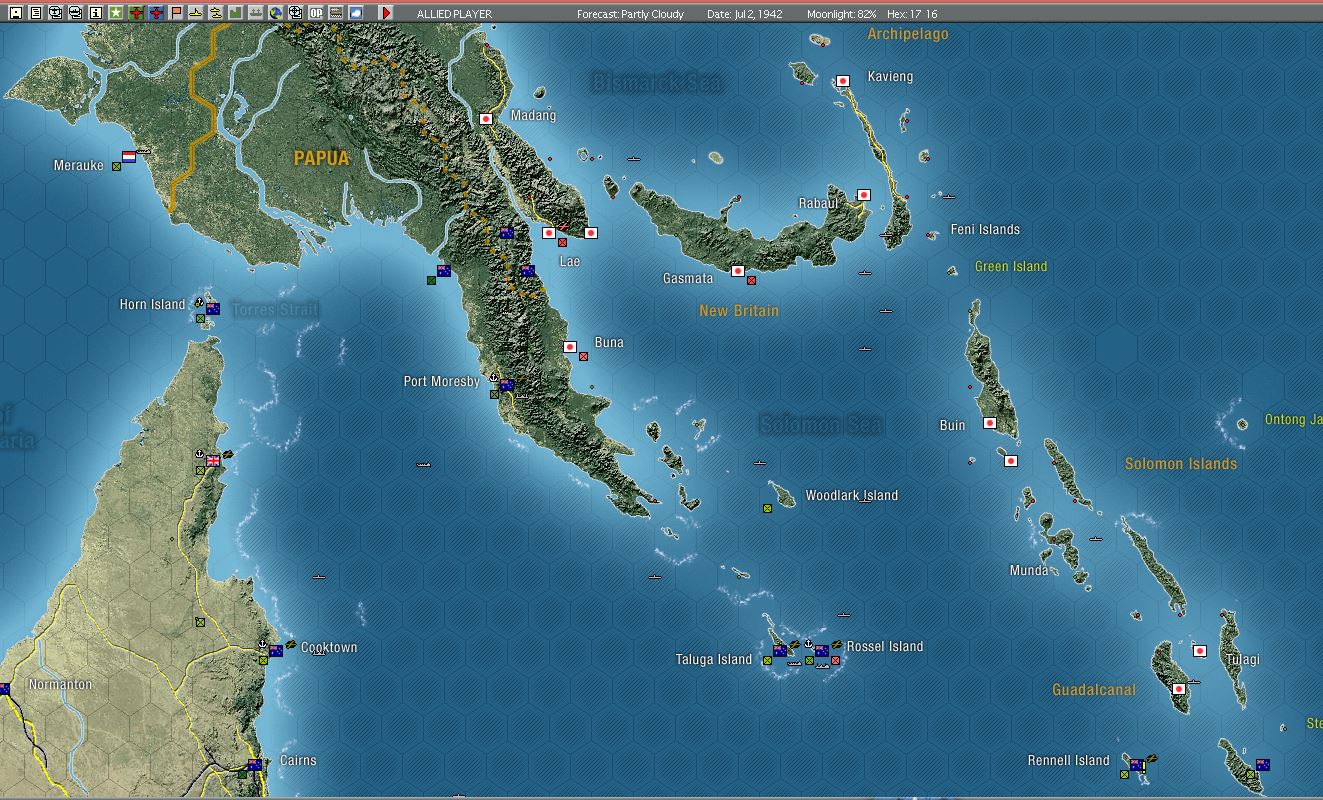Open the document list report icon

36,13
